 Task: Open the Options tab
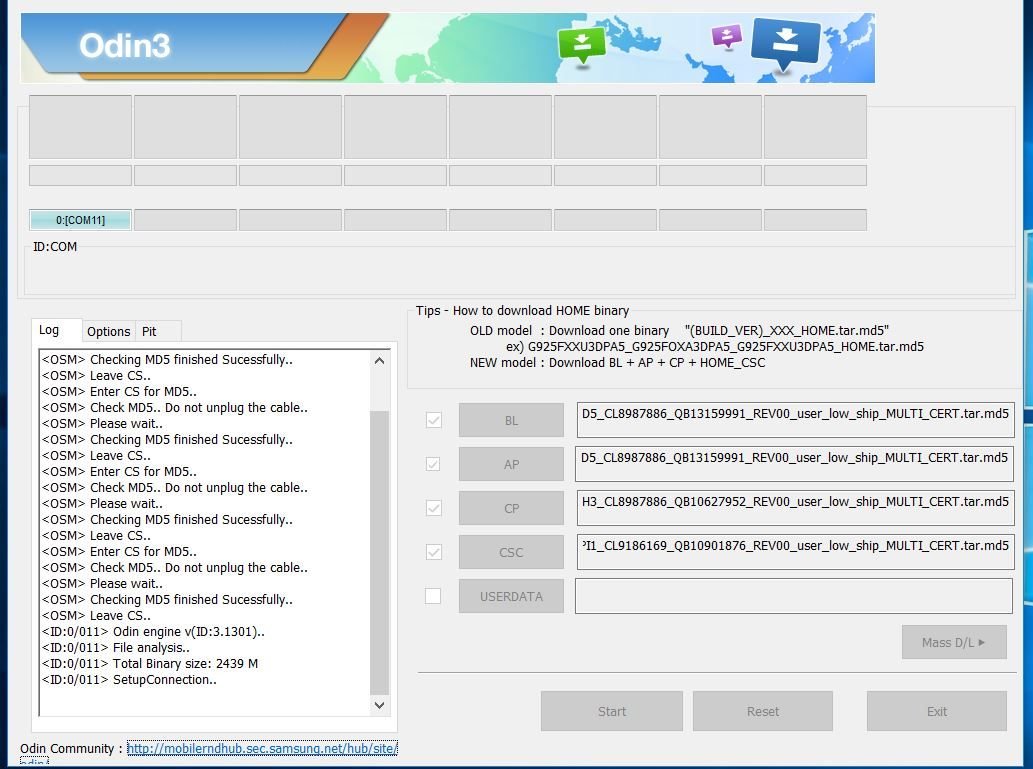click(x=109, y=331)
